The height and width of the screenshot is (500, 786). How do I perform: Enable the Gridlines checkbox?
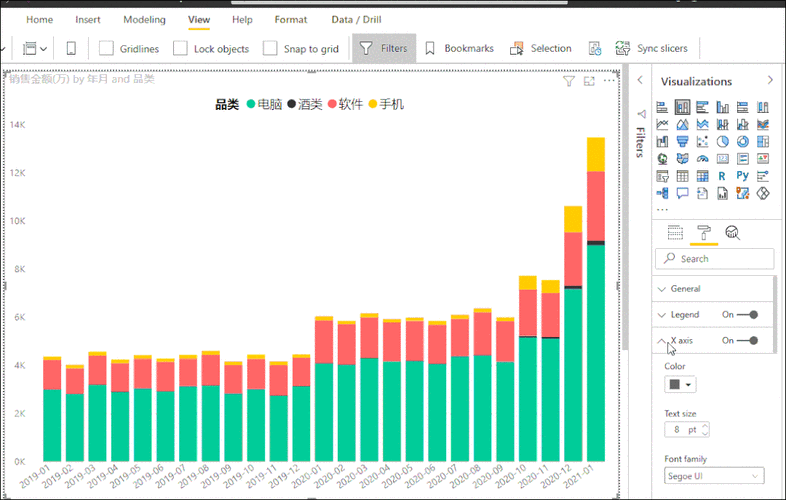(106, 49)
